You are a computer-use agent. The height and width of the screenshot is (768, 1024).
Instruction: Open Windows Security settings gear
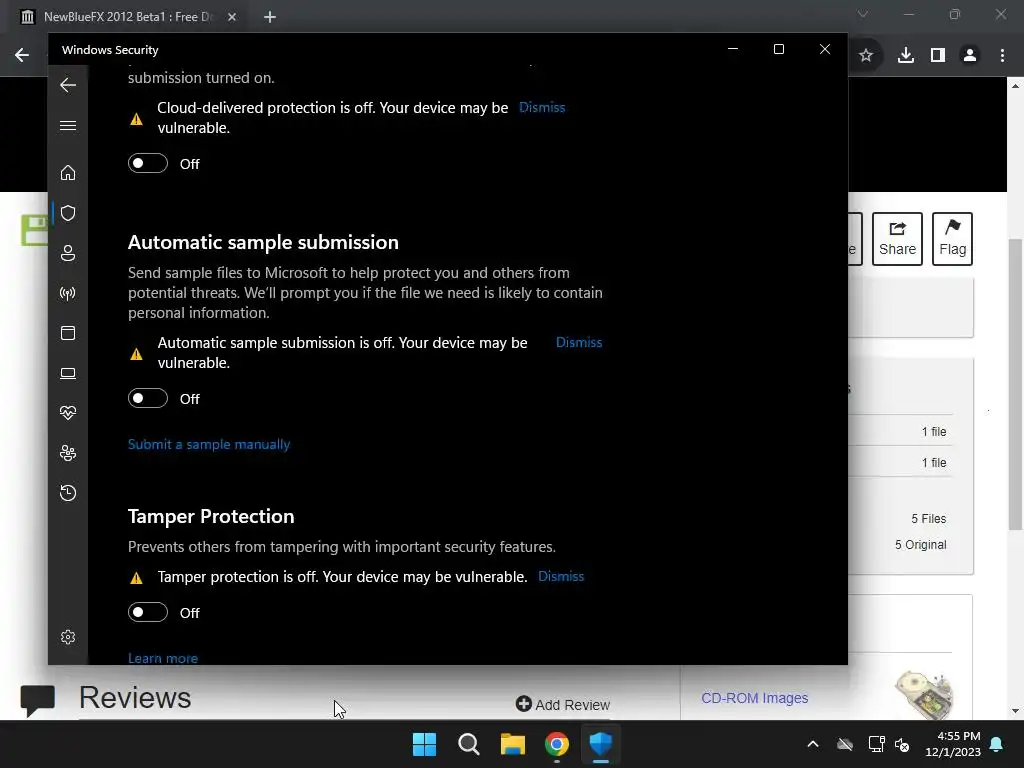[x=68, y=637]
